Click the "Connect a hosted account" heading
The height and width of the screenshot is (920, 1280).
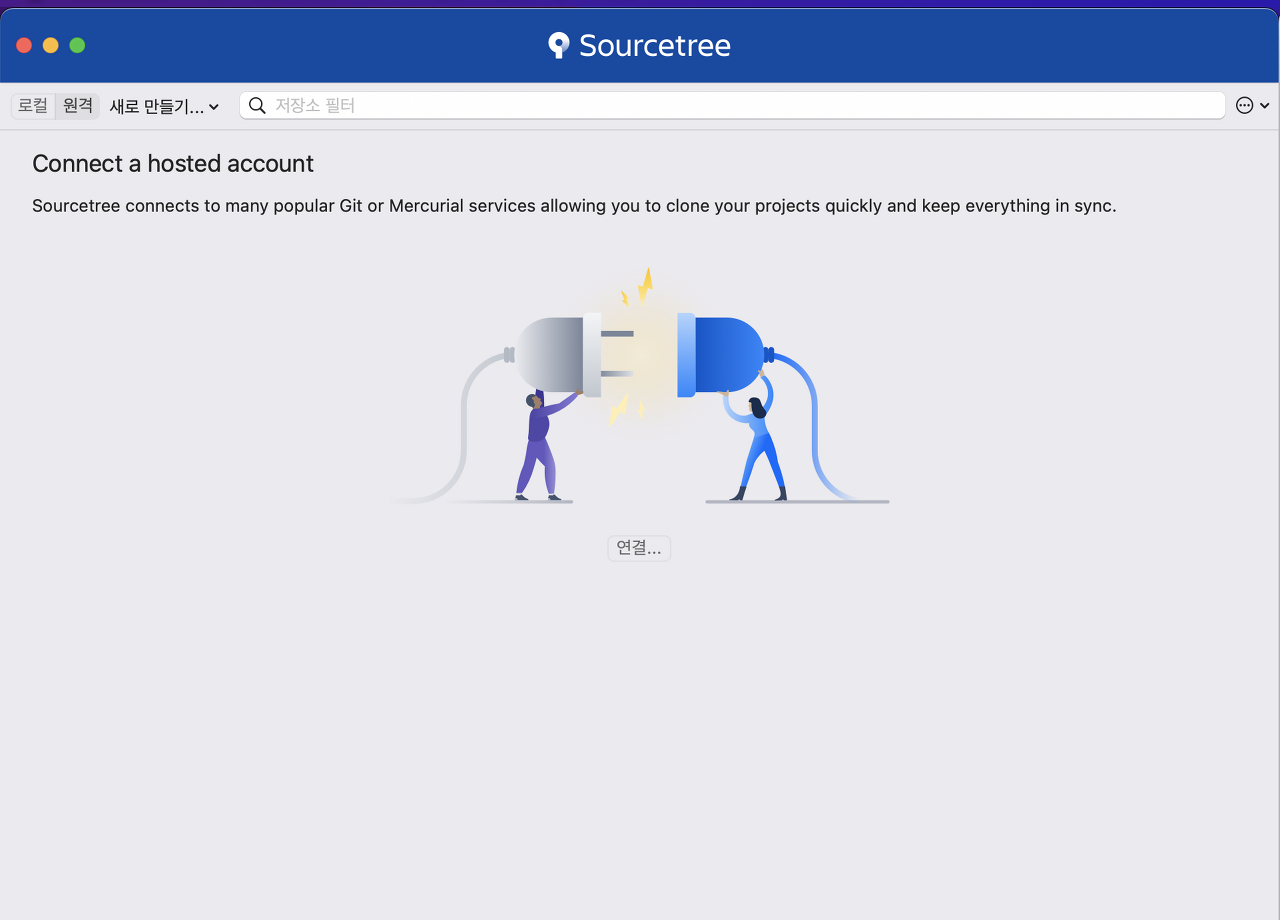173,164
